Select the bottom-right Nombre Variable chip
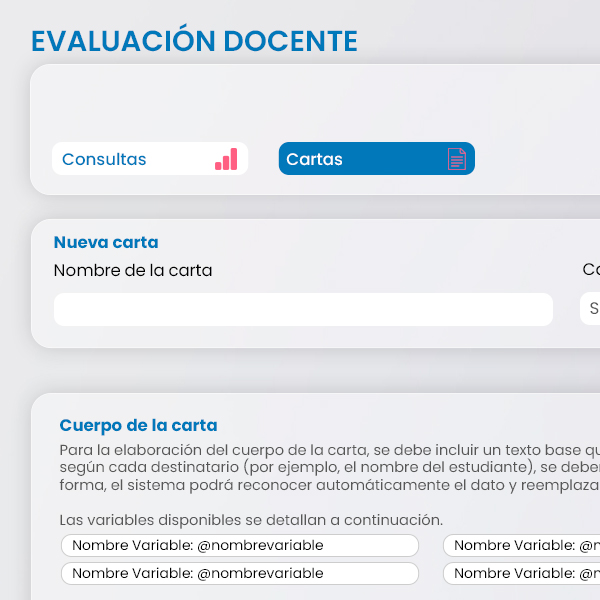 pyautogui.click(x=522, y=573)
